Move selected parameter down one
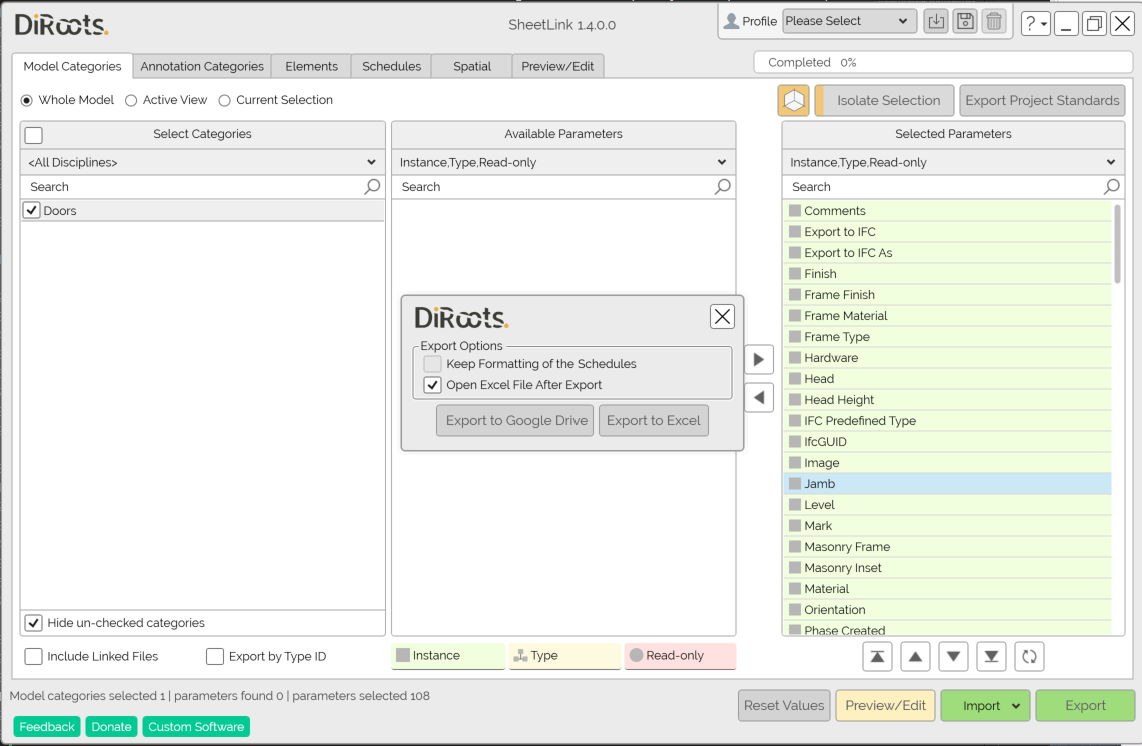Image resolution: width=1142 pixels, height=746 pixels. point(953,656)
